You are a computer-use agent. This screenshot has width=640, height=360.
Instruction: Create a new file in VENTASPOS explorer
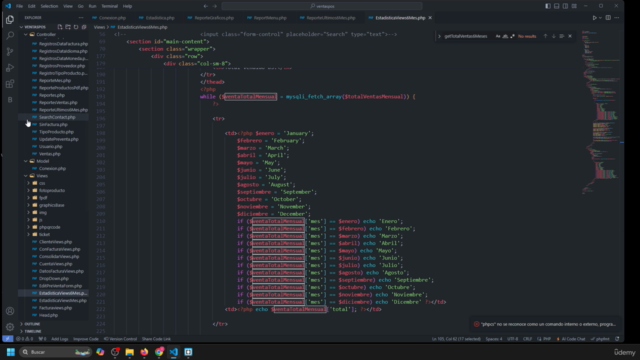pos(60,27)
